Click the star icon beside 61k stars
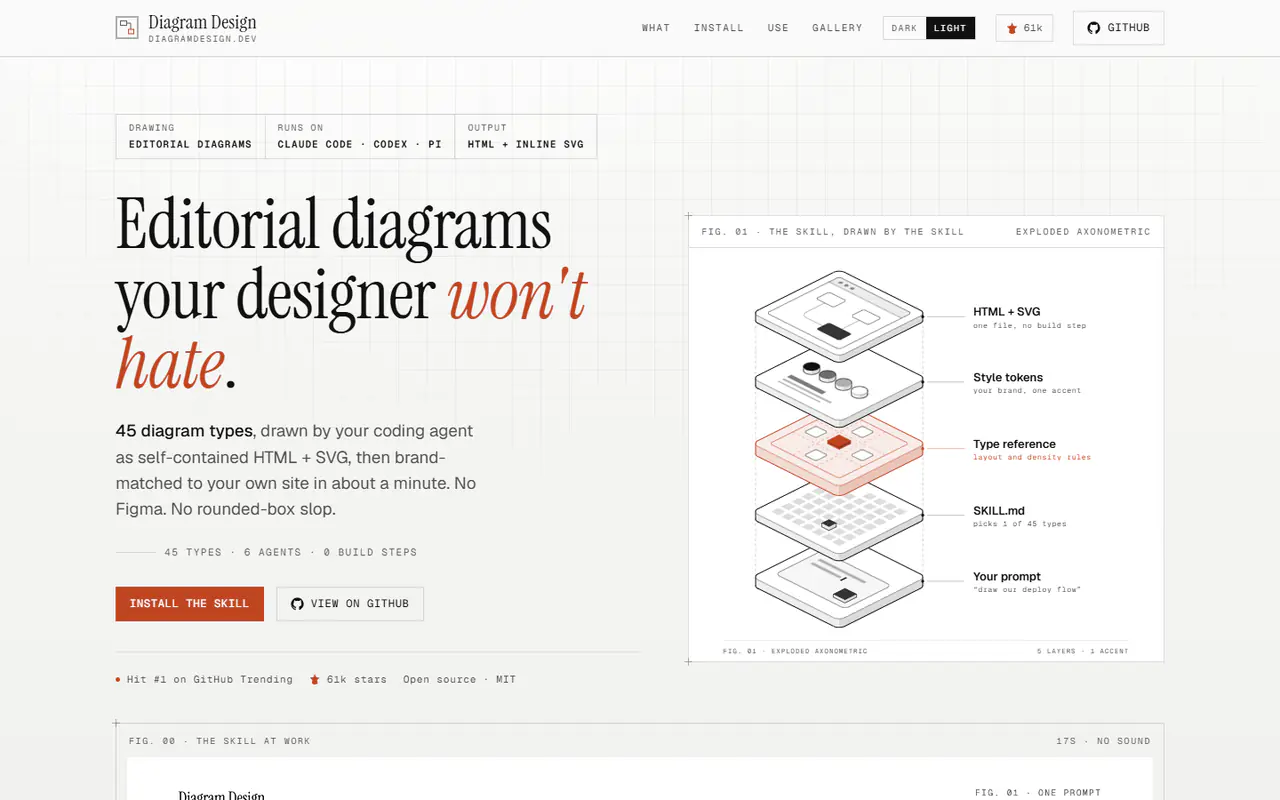1280x800 pixels. tap(315, 679)
